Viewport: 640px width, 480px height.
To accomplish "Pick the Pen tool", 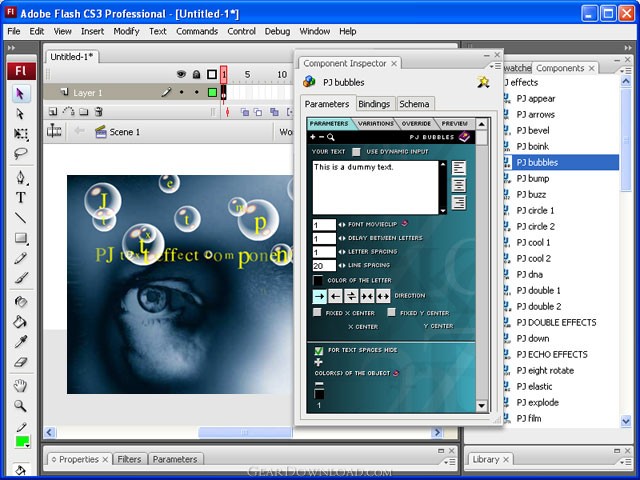I will [x=20, y=178].
